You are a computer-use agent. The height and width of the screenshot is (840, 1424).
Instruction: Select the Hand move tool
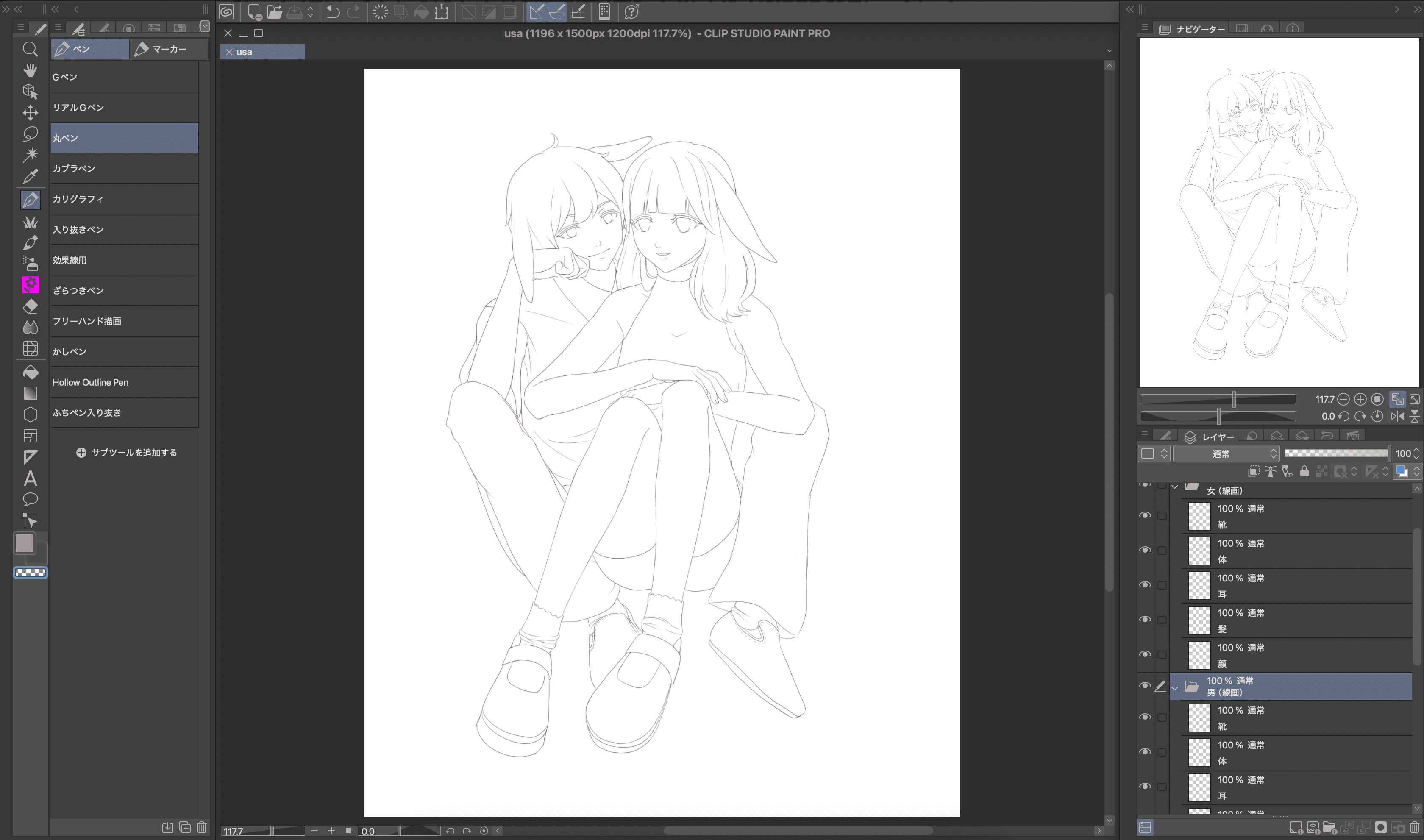tap(30, 70)
